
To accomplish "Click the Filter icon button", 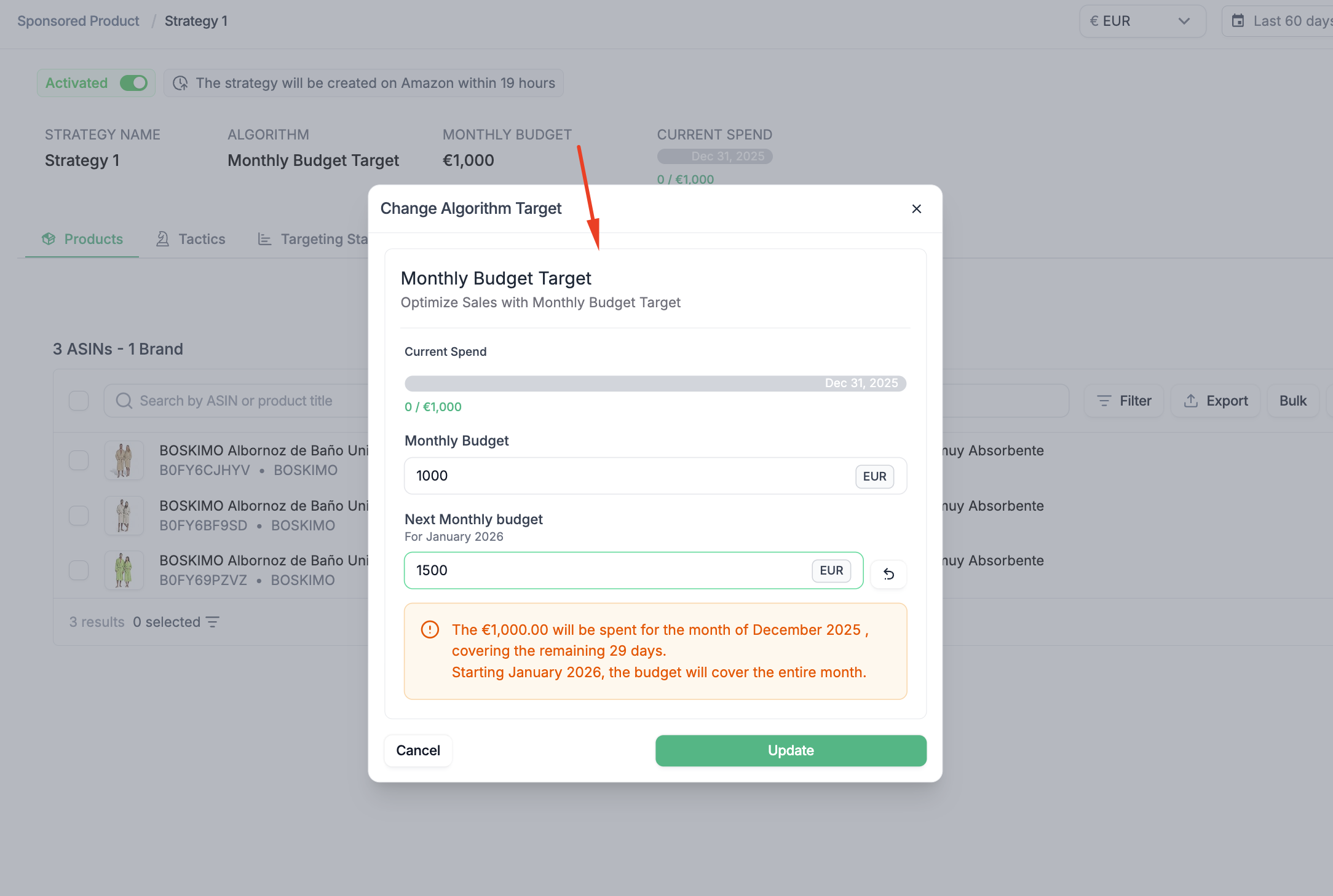I will (1104, 401).
